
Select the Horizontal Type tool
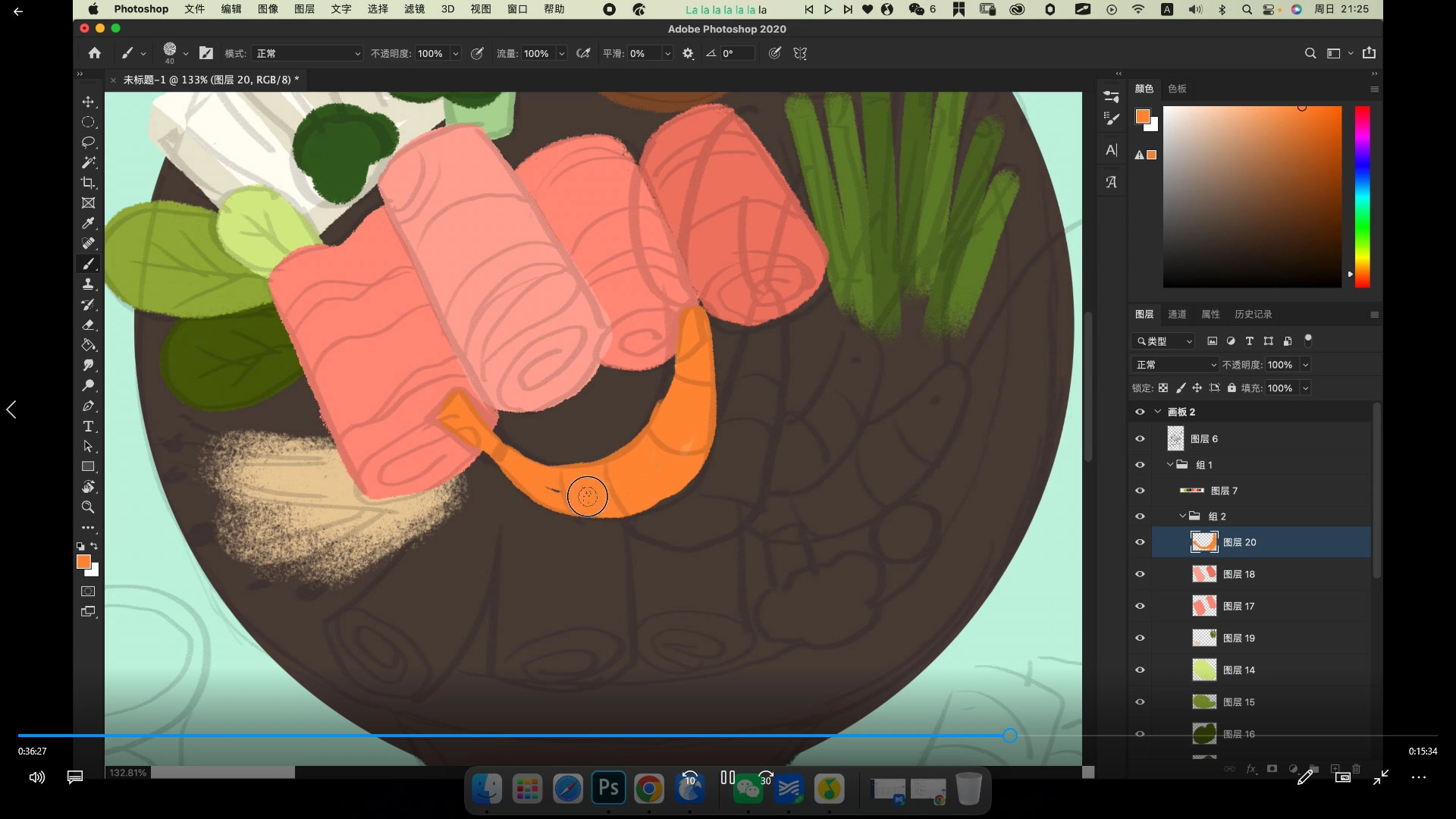(88, 426)
